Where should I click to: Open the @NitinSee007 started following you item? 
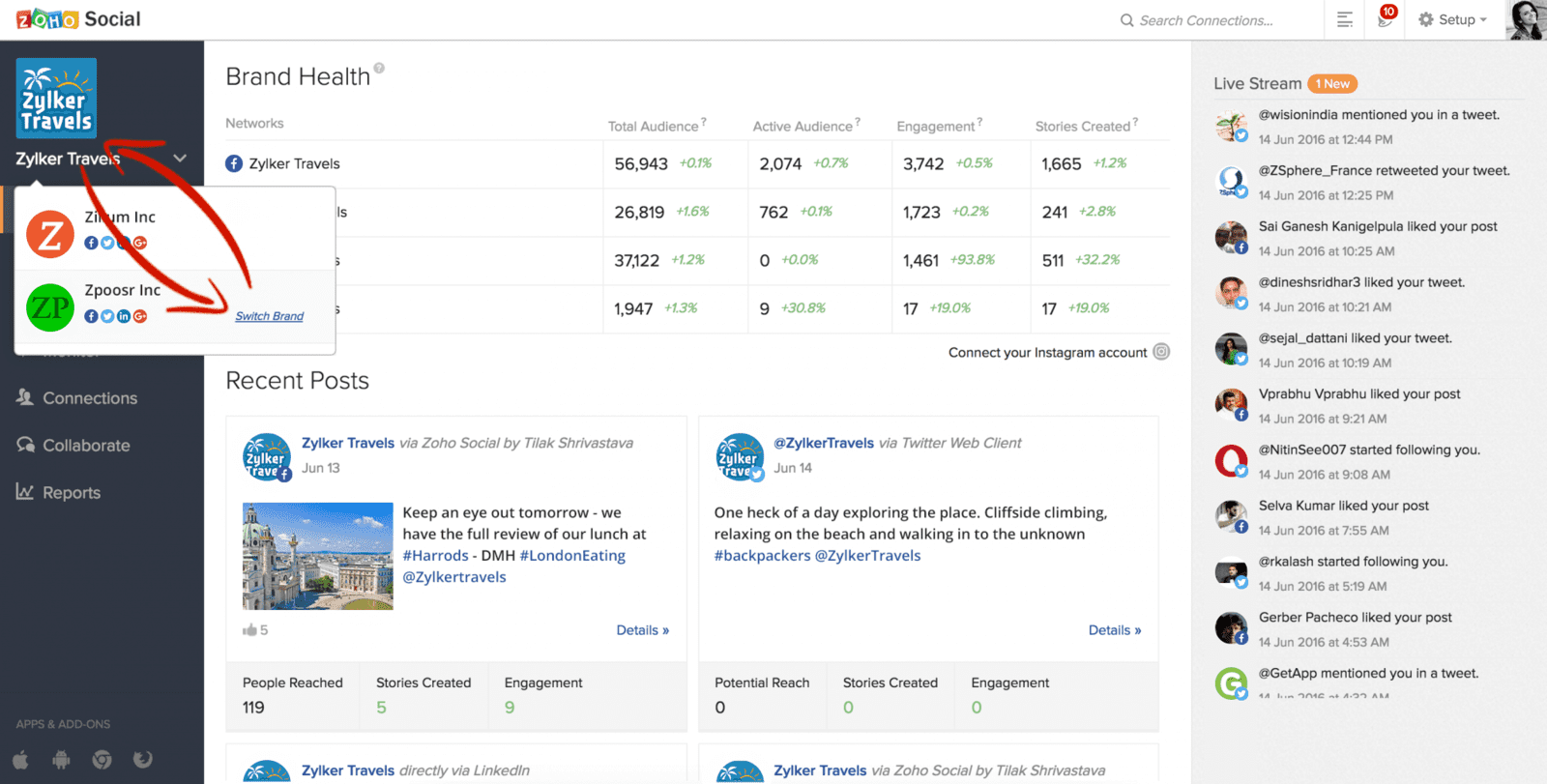coord(1368,462)
